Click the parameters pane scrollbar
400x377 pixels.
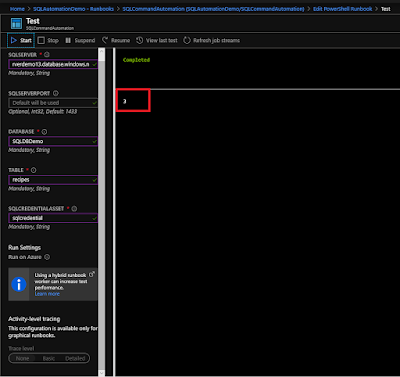click(x=102, y=212)
